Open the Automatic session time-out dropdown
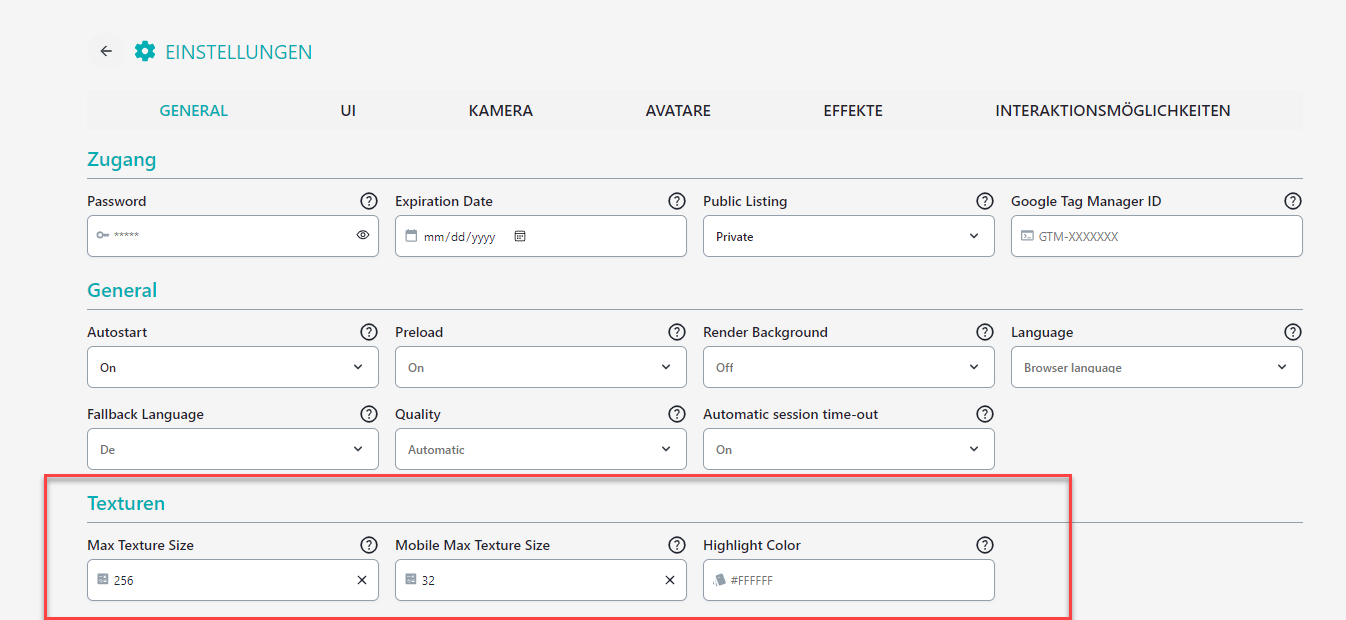Image resolution: width=1346 pixels, height=620 pixels. 848,449
